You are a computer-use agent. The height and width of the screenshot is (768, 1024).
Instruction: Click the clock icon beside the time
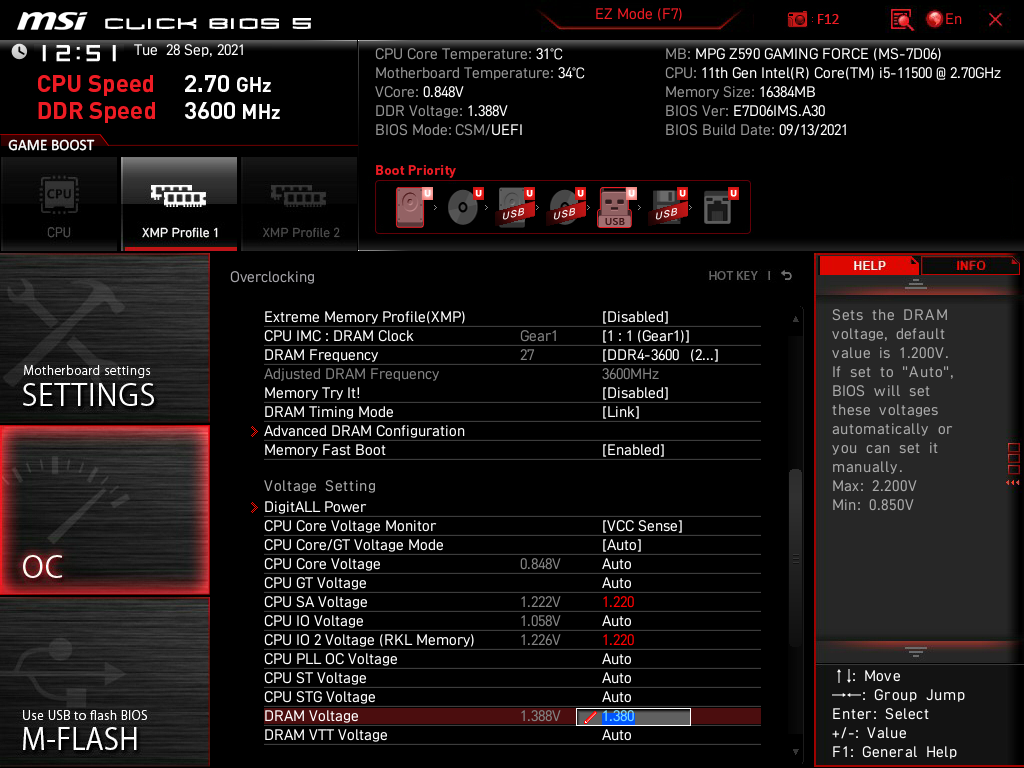pyautogui.click(x=20, y=51)
